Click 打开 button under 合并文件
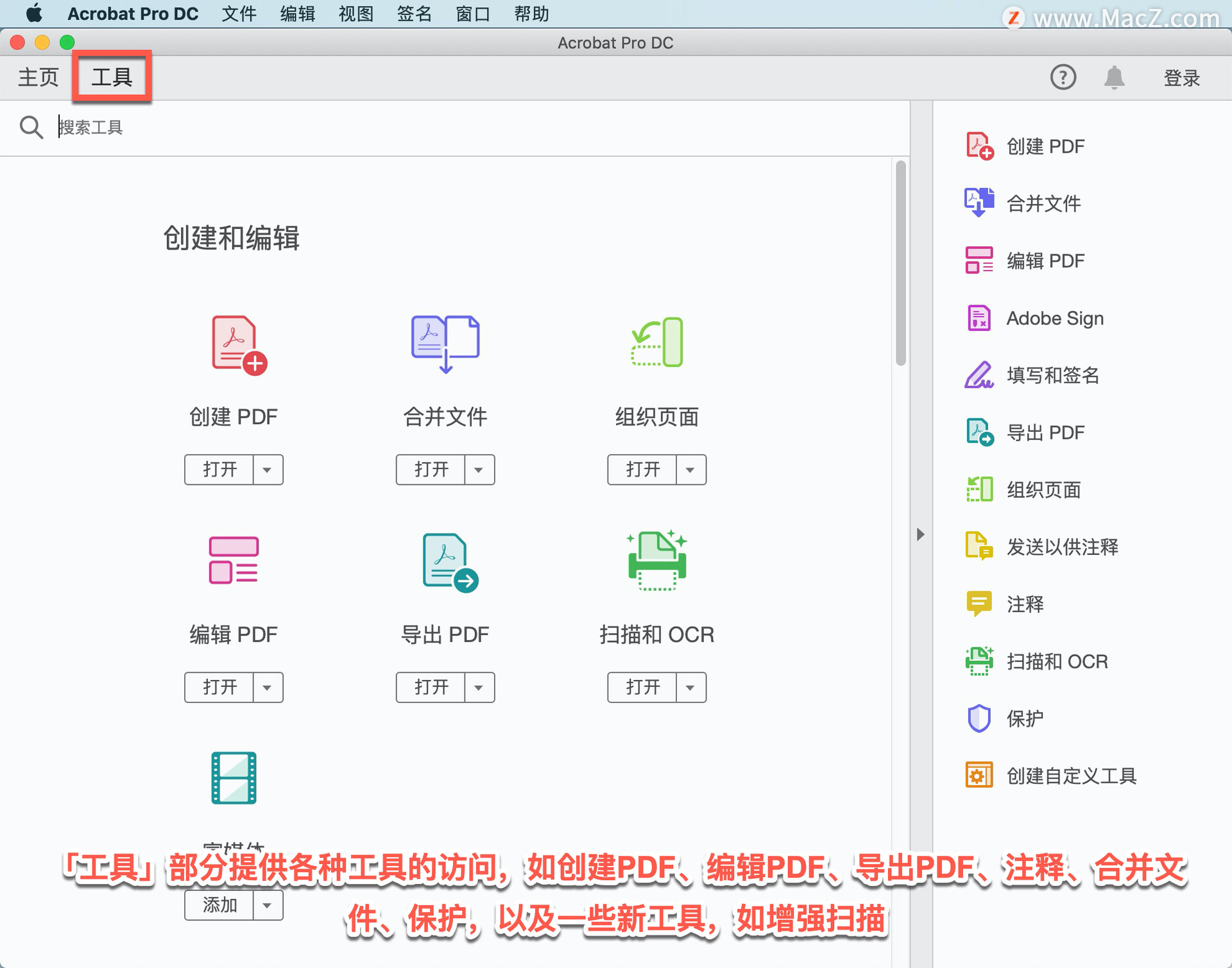Viewport: 1232px width, 968px height. point(431,470)
